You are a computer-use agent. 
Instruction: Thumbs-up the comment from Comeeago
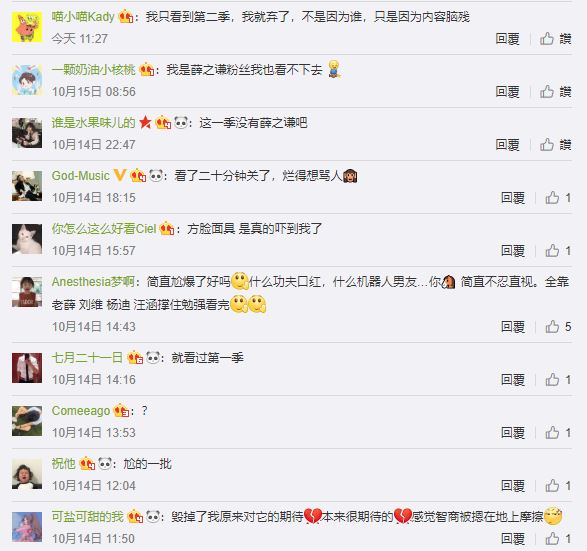558,433
